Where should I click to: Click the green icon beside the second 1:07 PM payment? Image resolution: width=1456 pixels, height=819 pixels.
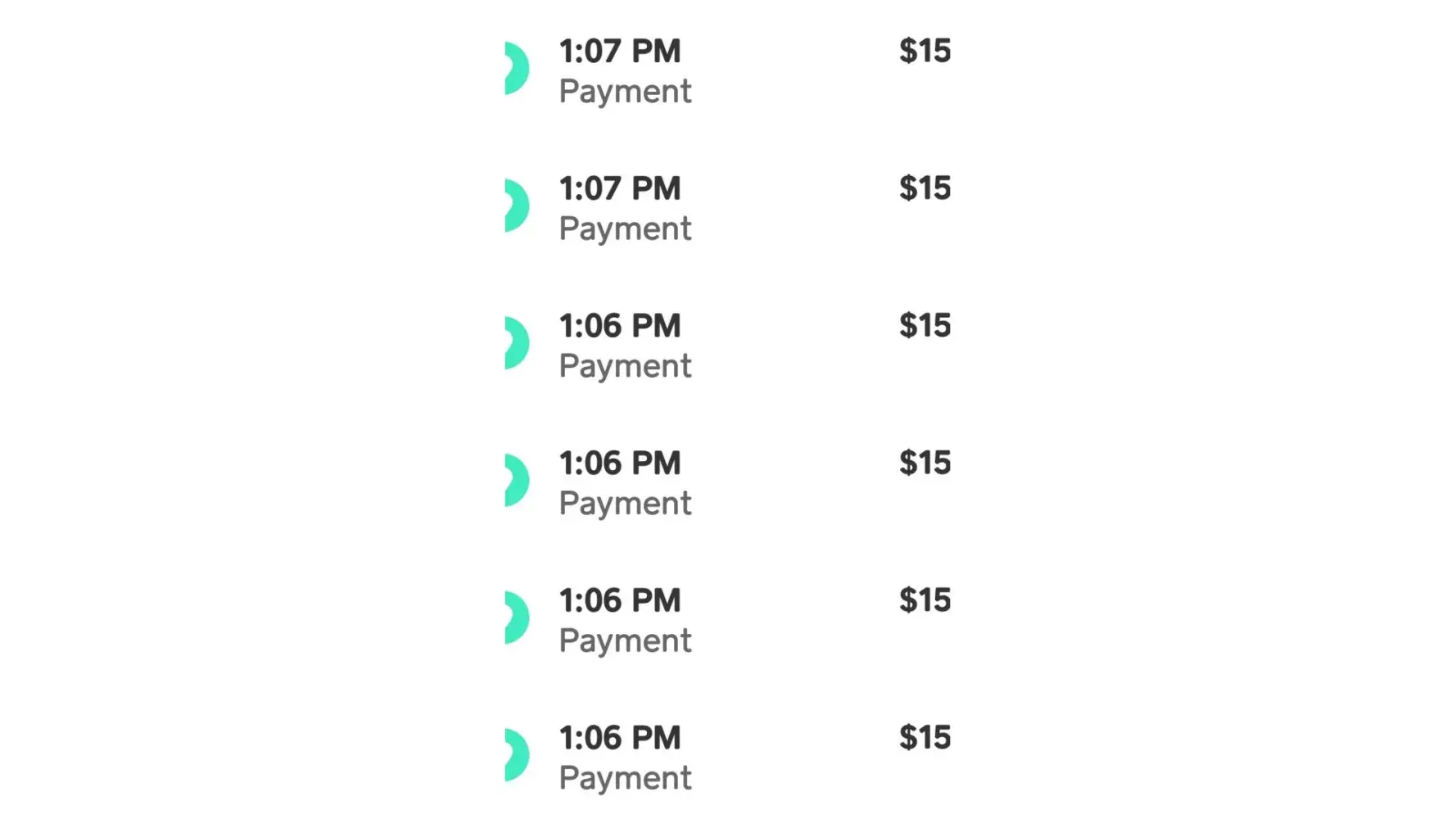point(517,206)
